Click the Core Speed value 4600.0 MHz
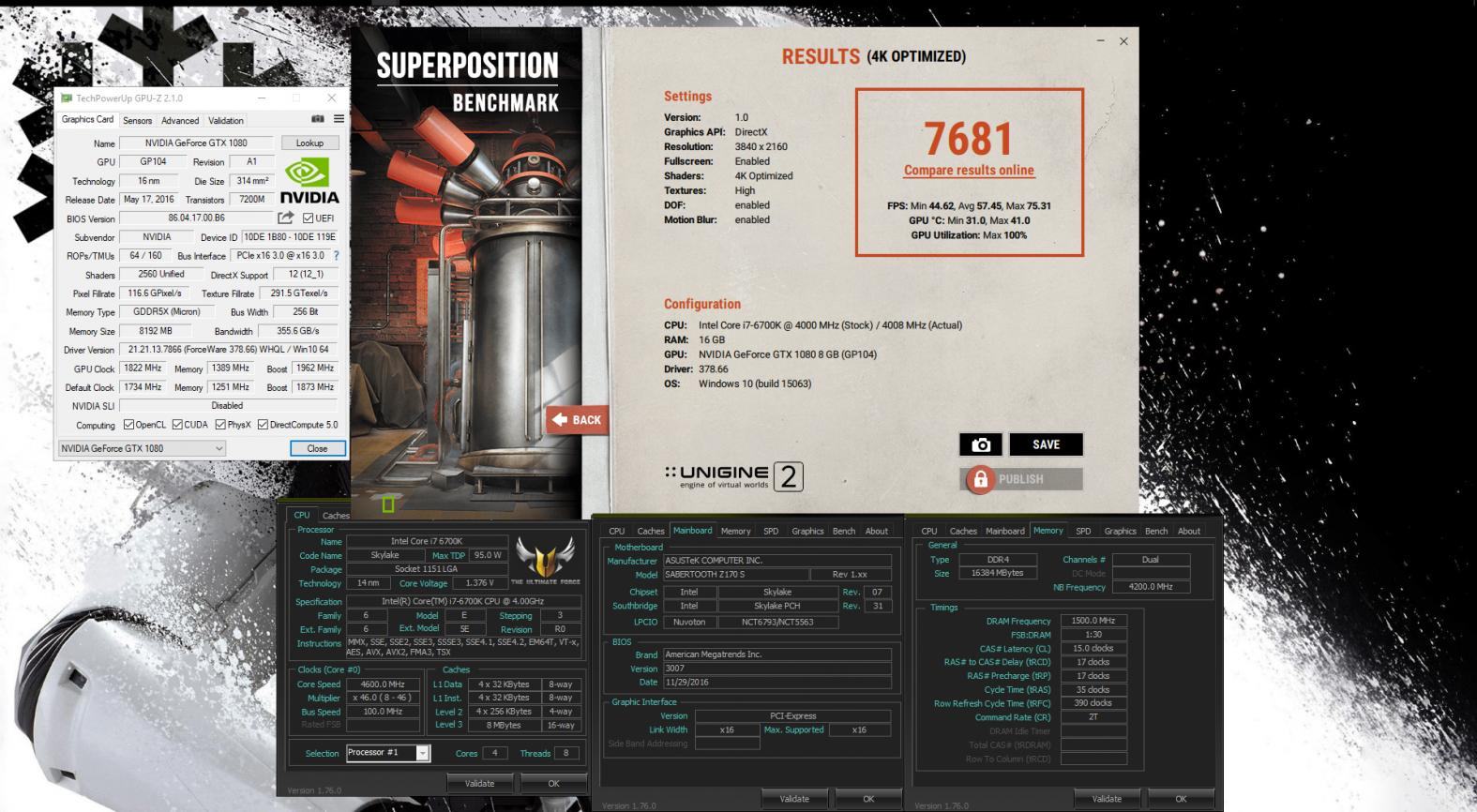Screen dimensions: 1477x812 point(383,684)
